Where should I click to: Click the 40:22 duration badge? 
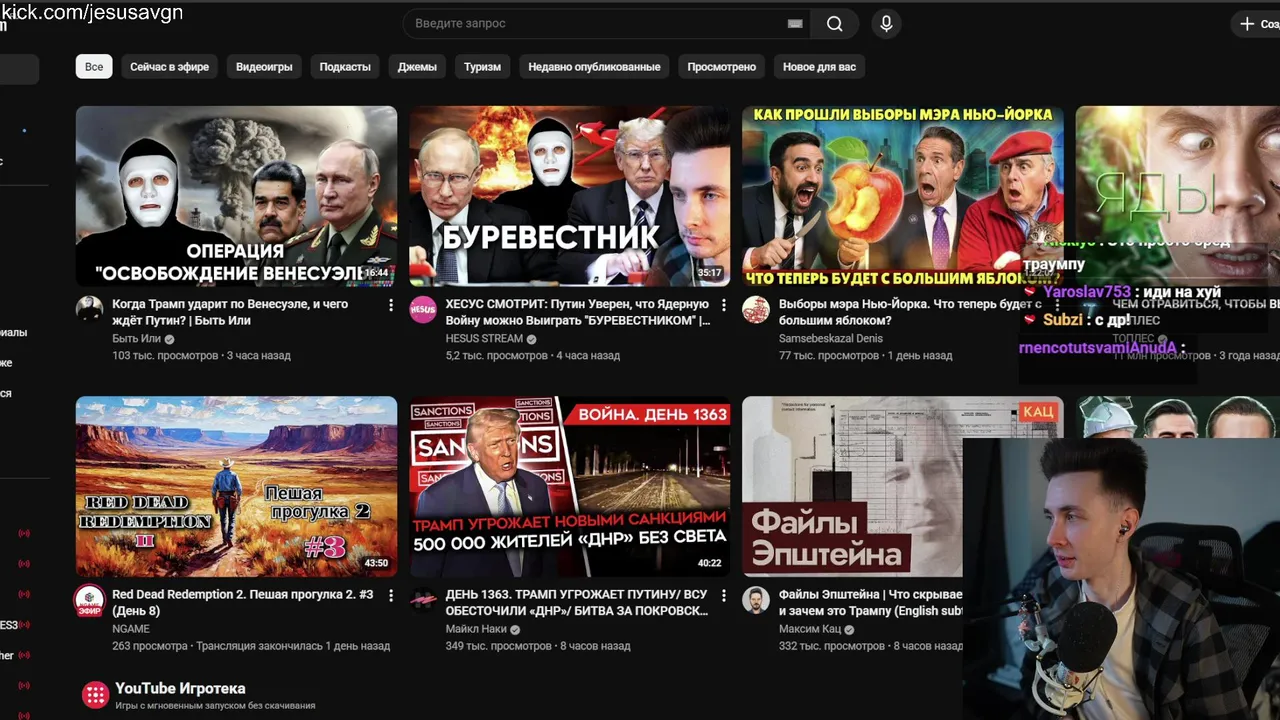tap(709, 563)
